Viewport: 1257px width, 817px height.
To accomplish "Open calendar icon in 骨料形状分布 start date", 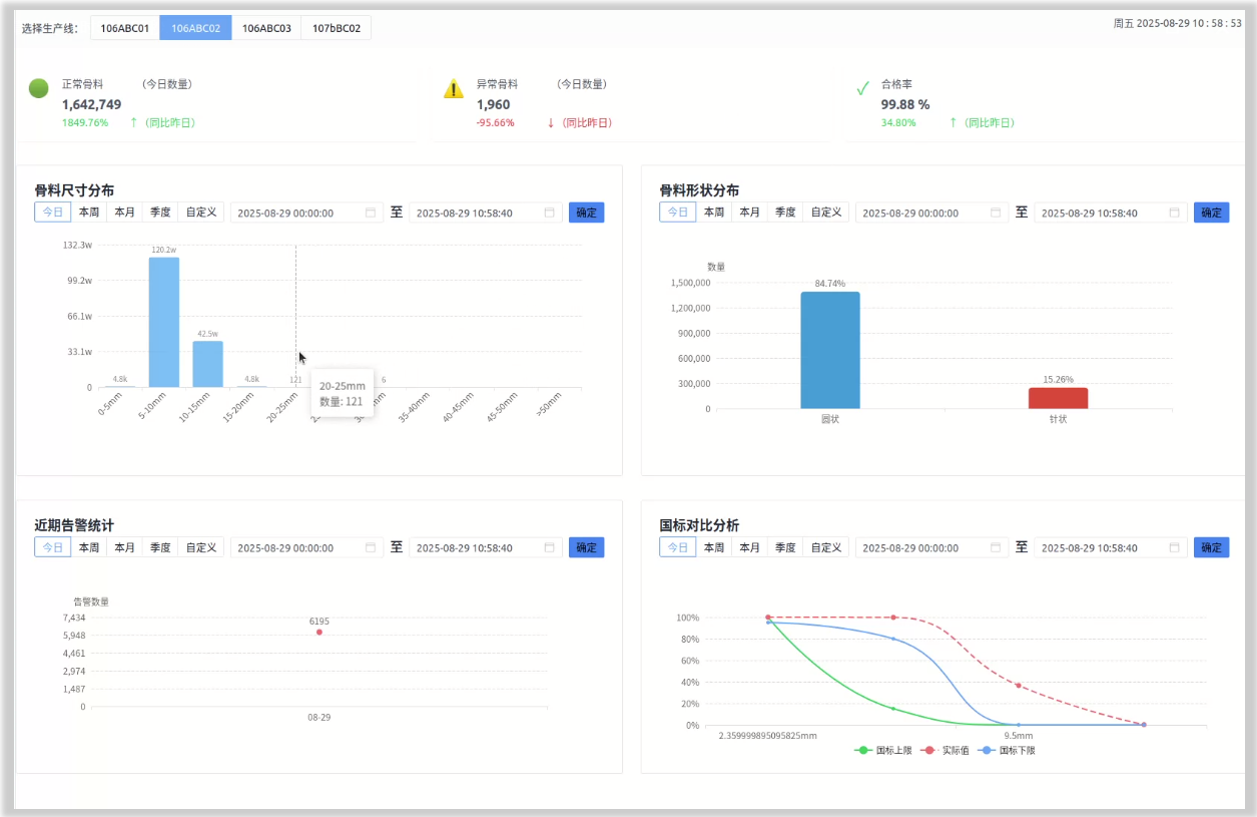I will [x=995, y=213].
